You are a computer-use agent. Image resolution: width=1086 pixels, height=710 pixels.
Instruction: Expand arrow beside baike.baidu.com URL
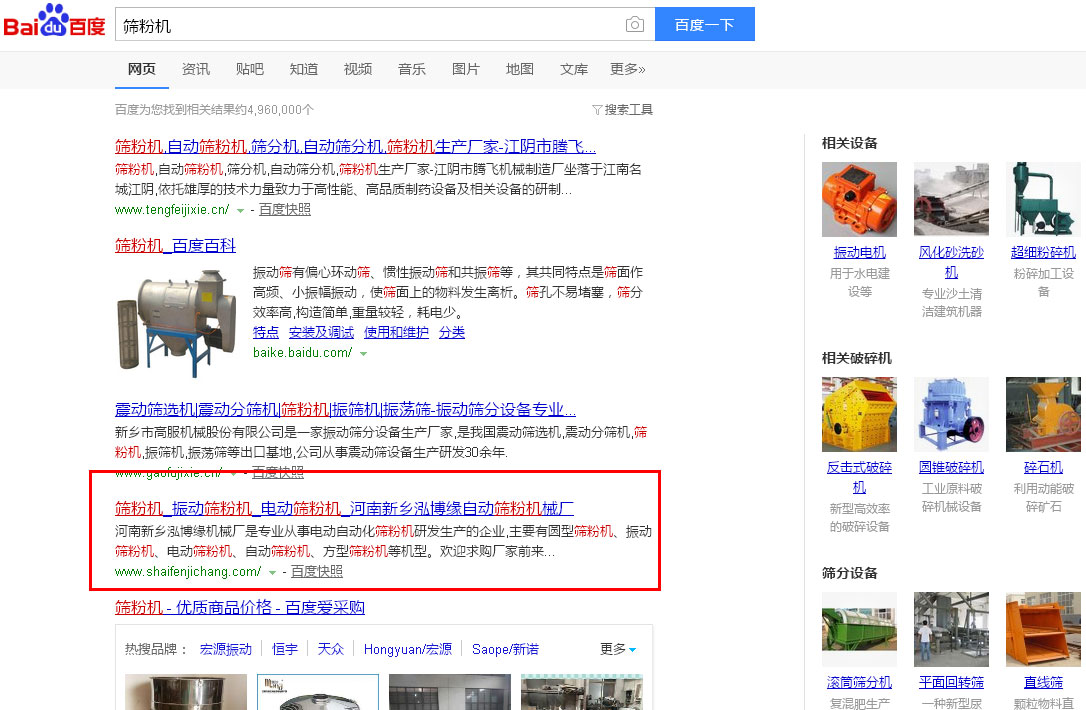tap(364, 354)
